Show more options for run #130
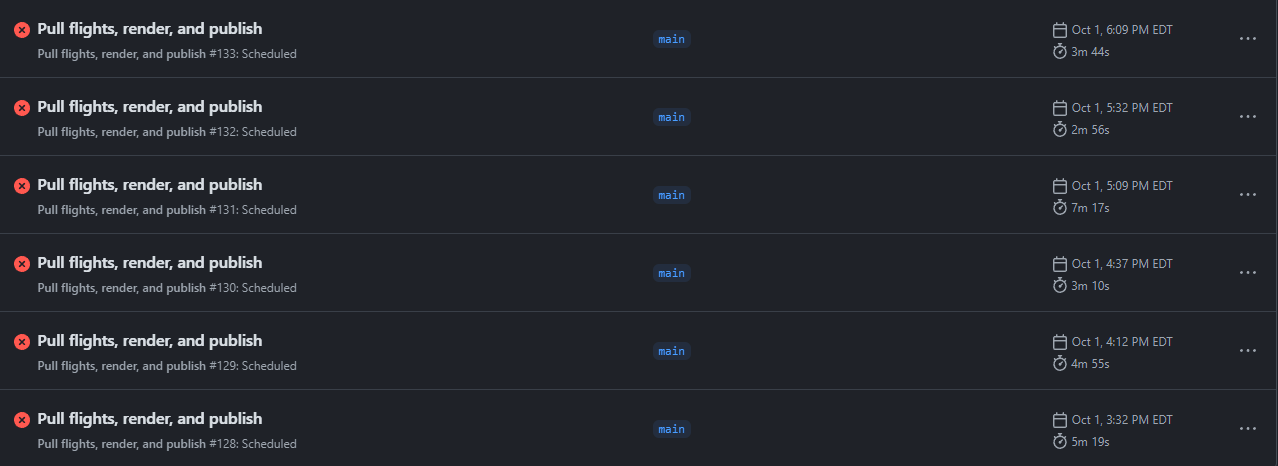This screenshot has width=1278, height=466. click(x=1247, y=272)
